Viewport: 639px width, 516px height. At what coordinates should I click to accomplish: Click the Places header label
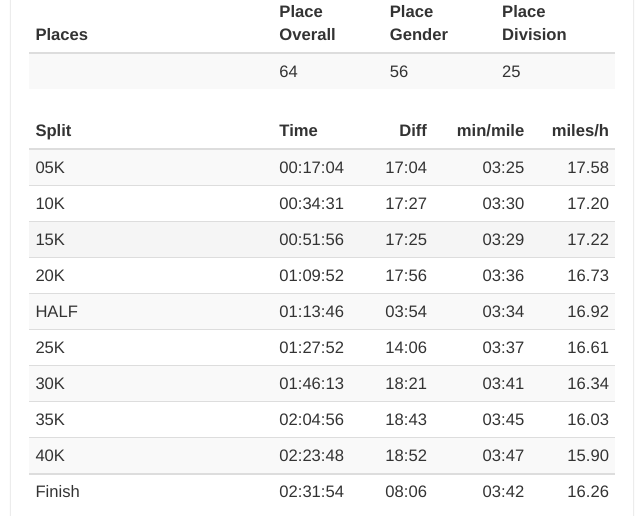click(x=61, y=35)
